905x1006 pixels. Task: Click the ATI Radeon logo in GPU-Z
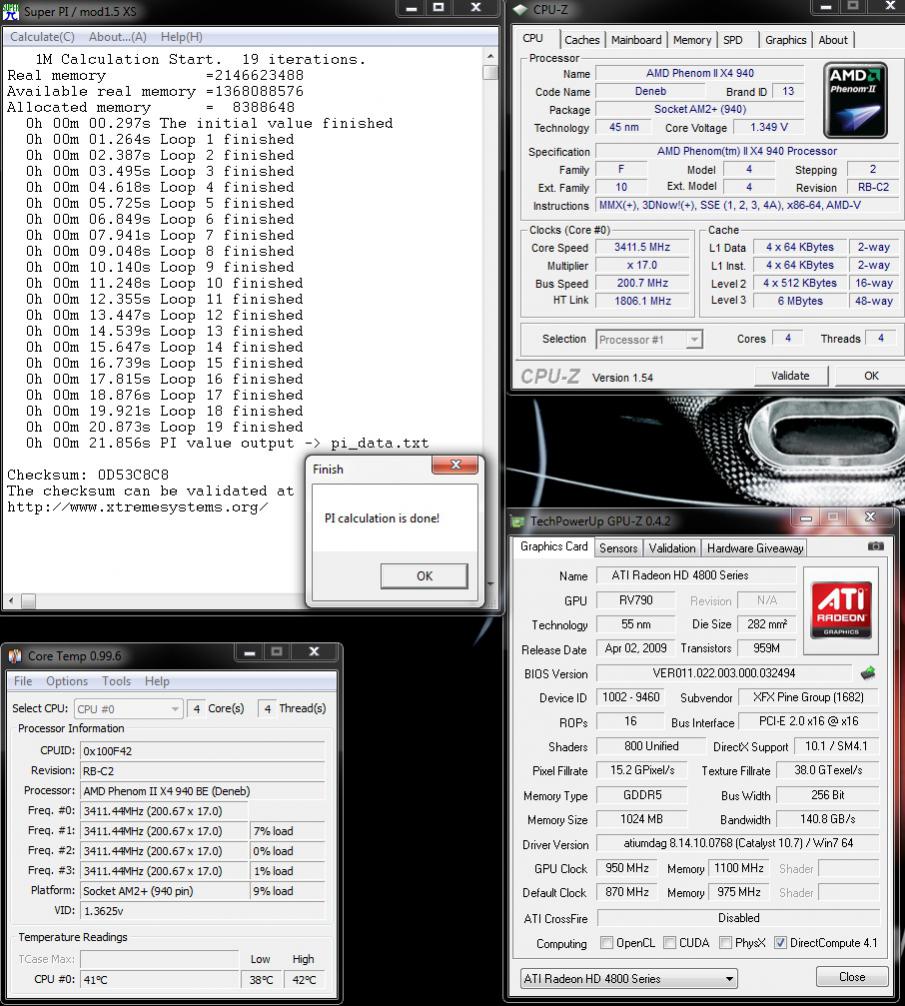tap(841, 609)
